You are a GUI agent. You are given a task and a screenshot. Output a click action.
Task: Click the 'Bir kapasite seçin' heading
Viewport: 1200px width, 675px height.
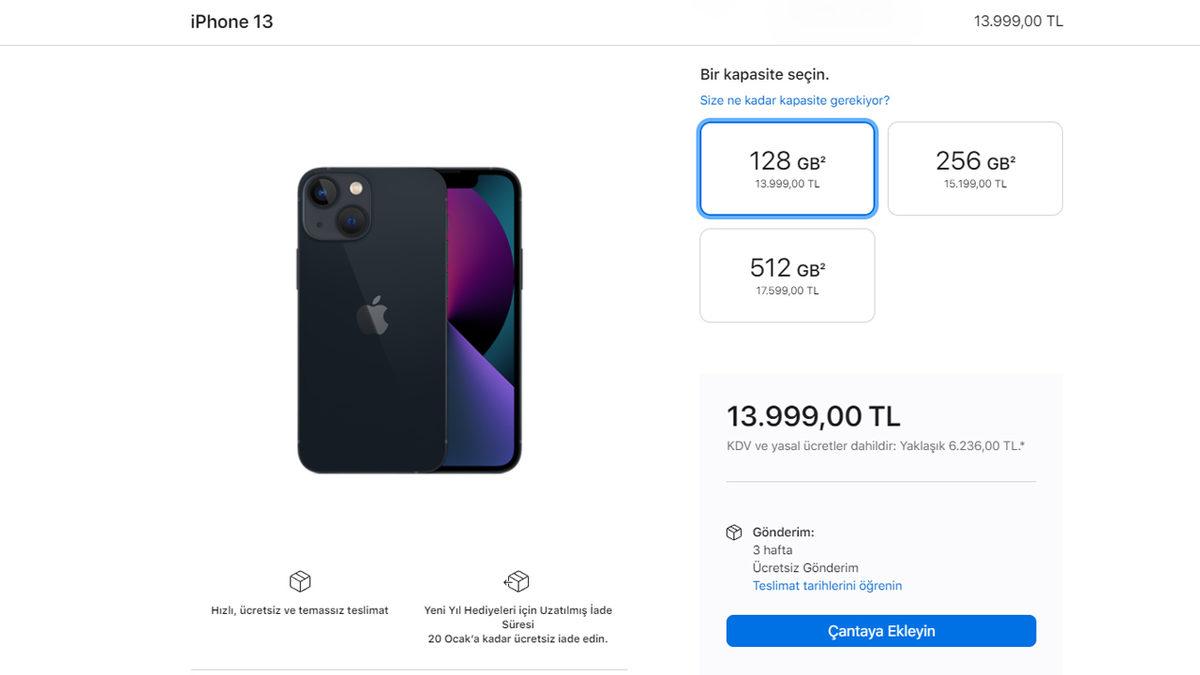click(x=765, y=73)
